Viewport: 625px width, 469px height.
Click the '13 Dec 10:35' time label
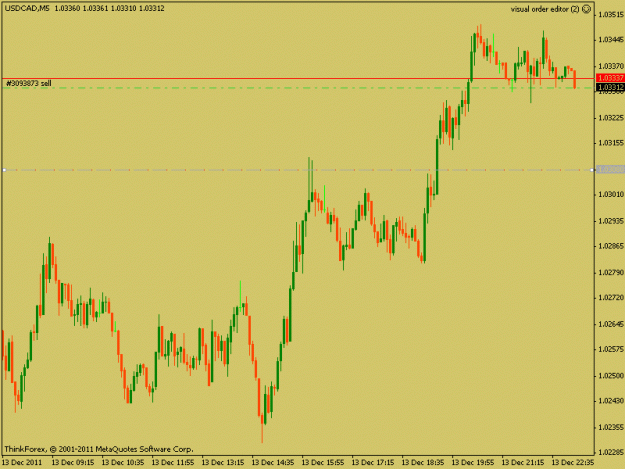tap(123, 462)
